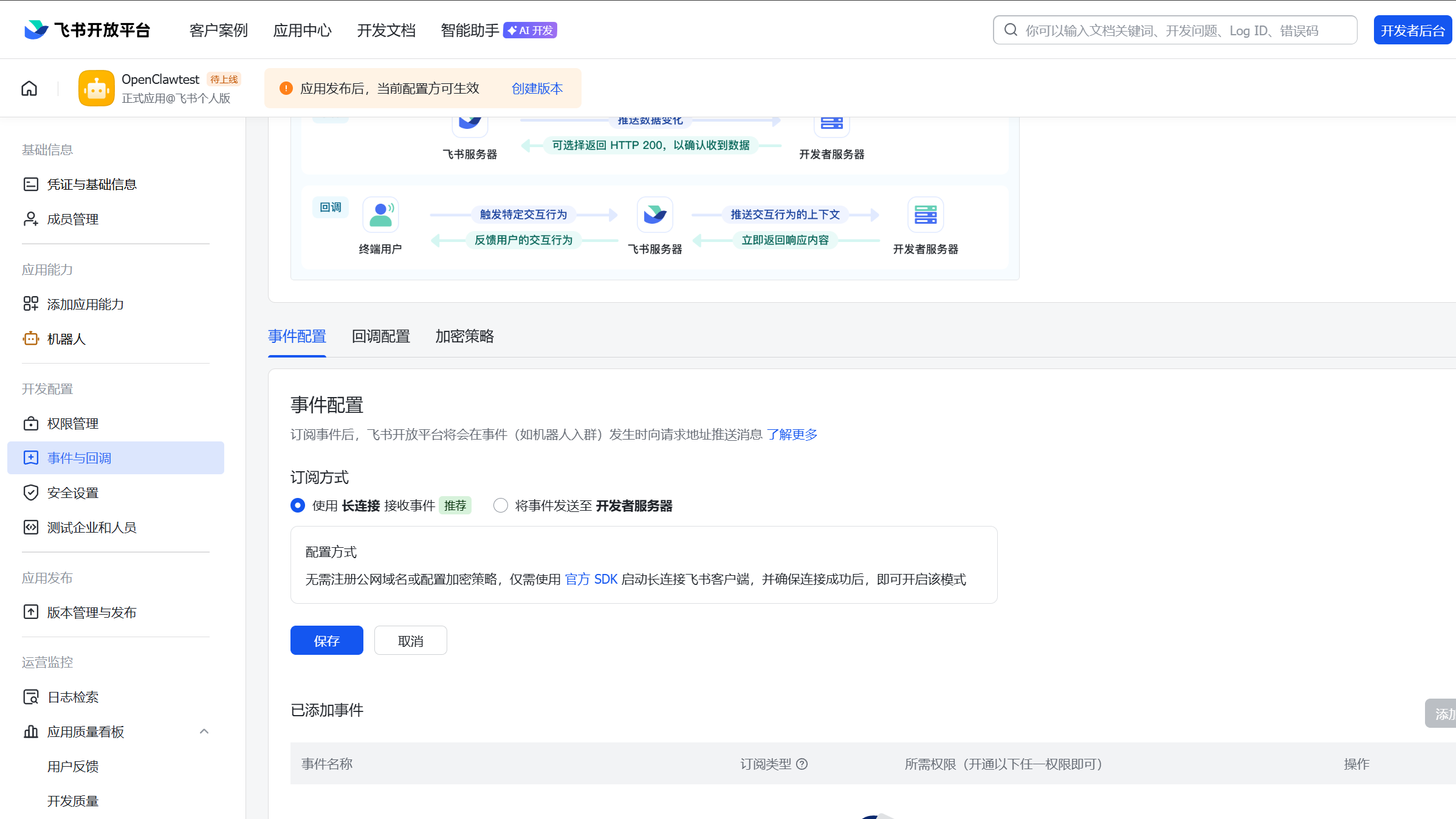Select 将事件发送至开发者服务器 radio option

pos(501,505)
